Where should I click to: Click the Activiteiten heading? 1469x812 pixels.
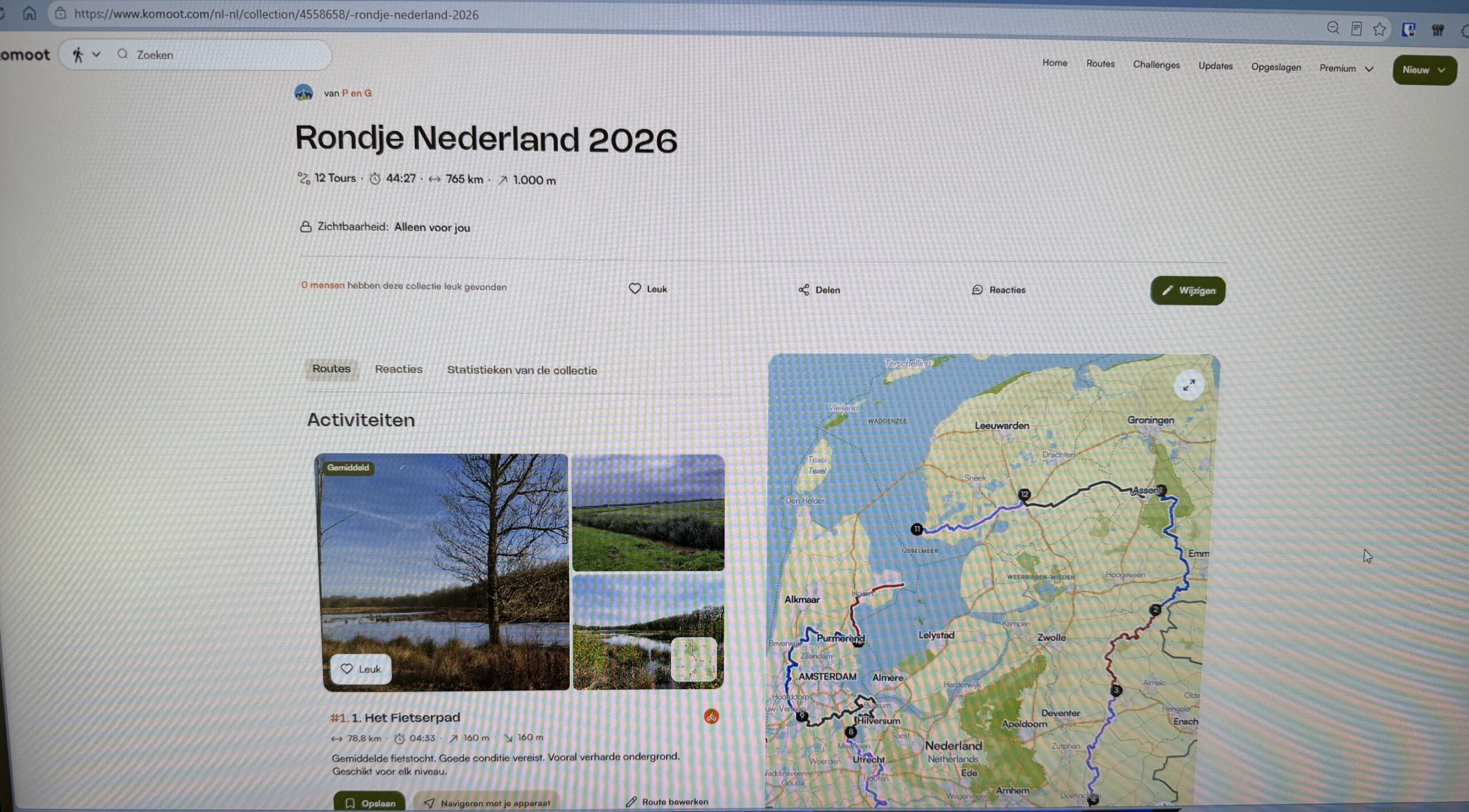361,419
